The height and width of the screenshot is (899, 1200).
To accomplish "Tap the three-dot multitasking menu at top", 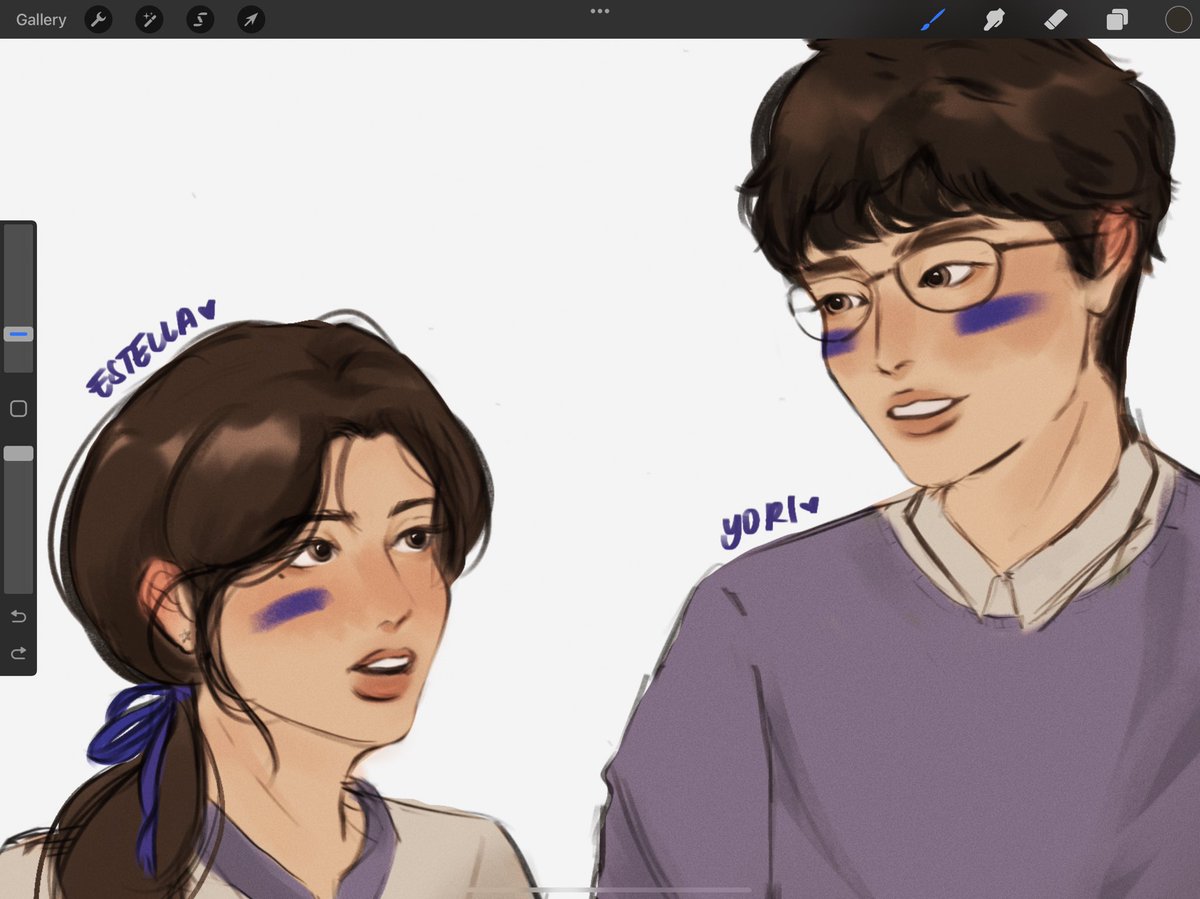I will pos(600,11).
